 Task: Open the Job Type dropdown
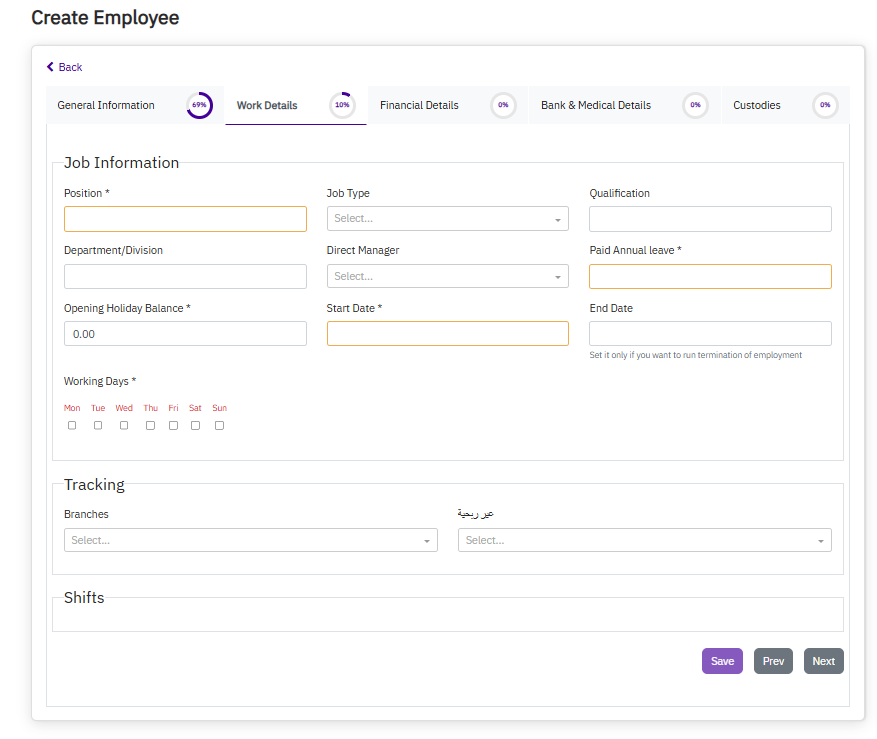447,219
